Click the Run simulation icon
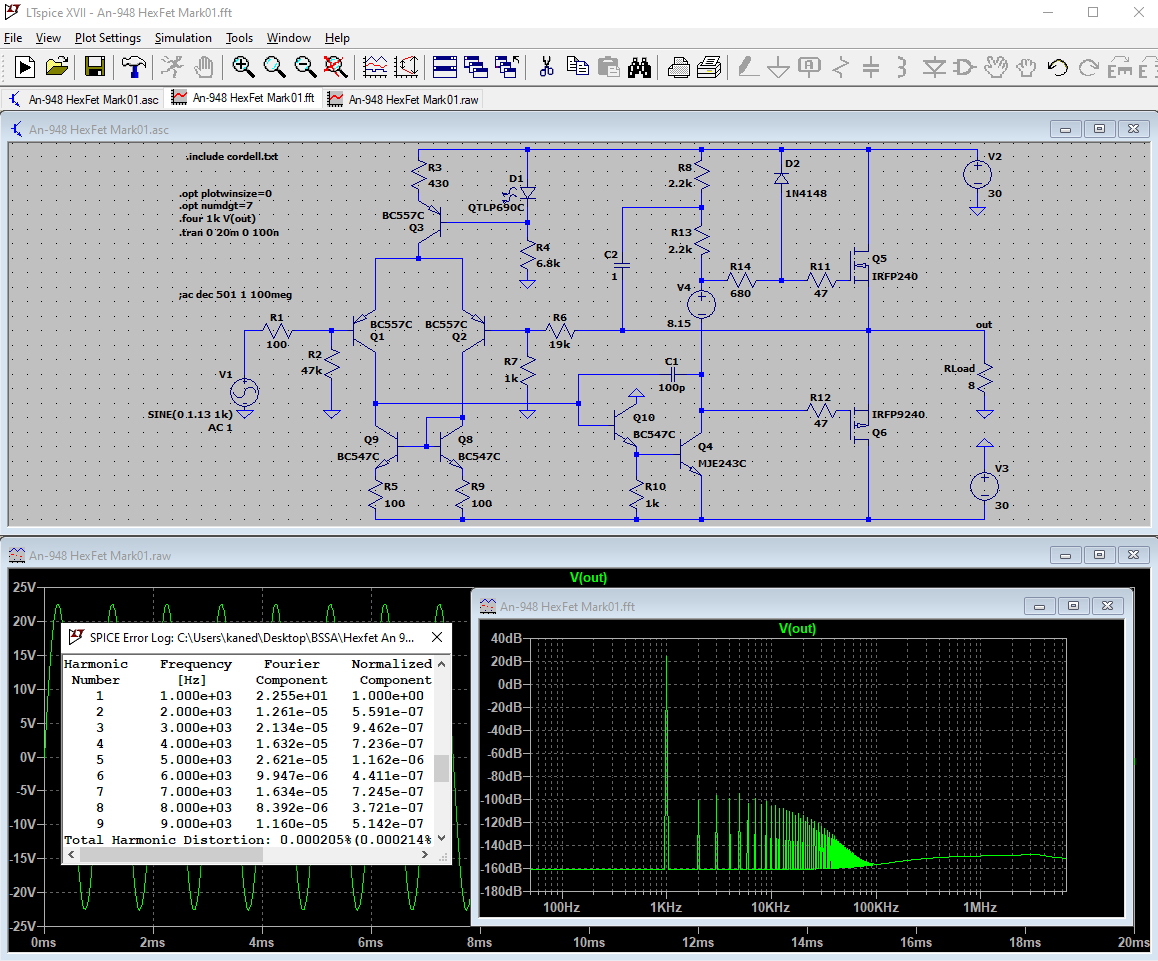The height and width of the screenshot is (961, 1158). click(x=24, y=67)
